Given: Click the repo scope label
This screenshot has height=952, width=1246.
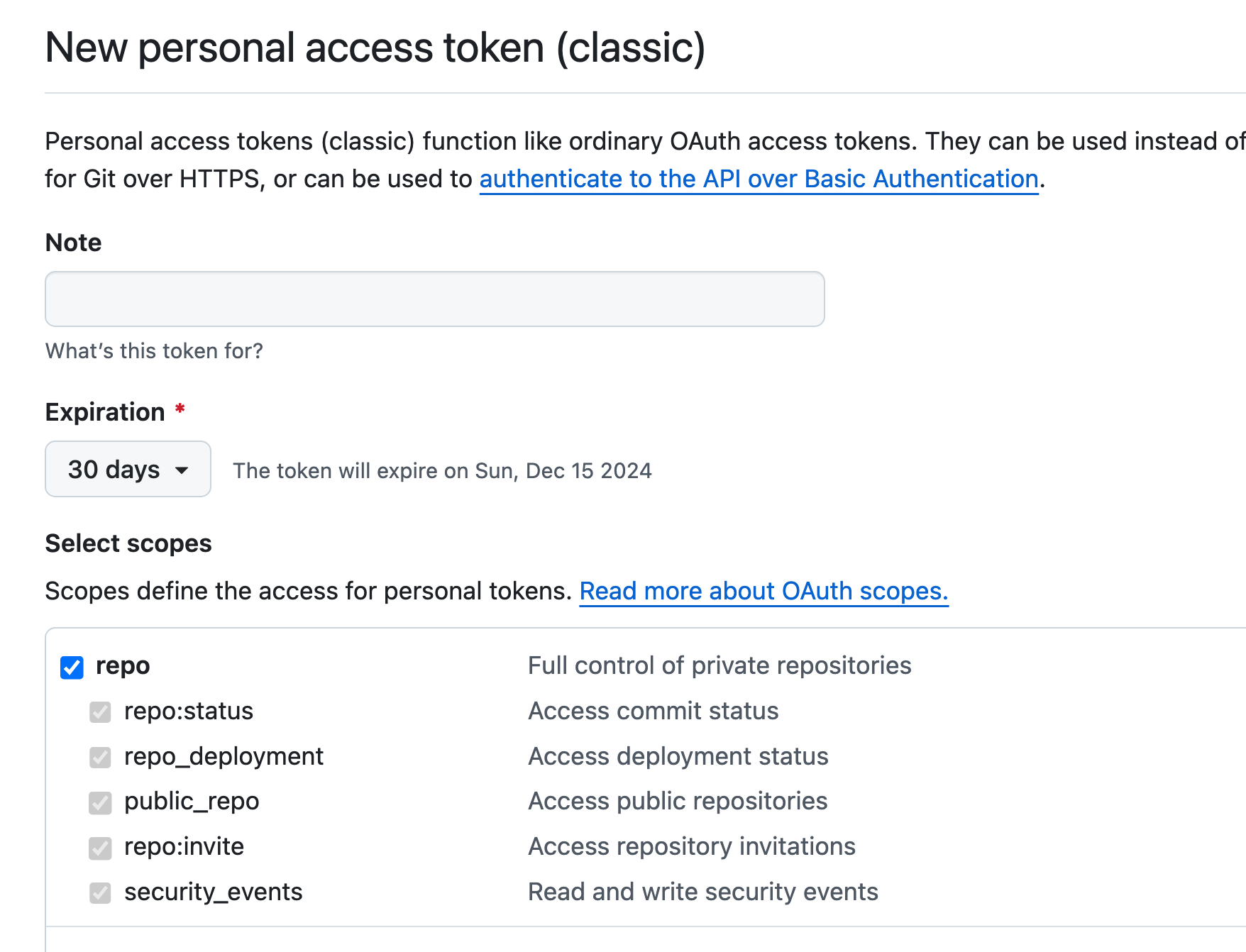Looking at the screenshot, I should tap(123, 665).
